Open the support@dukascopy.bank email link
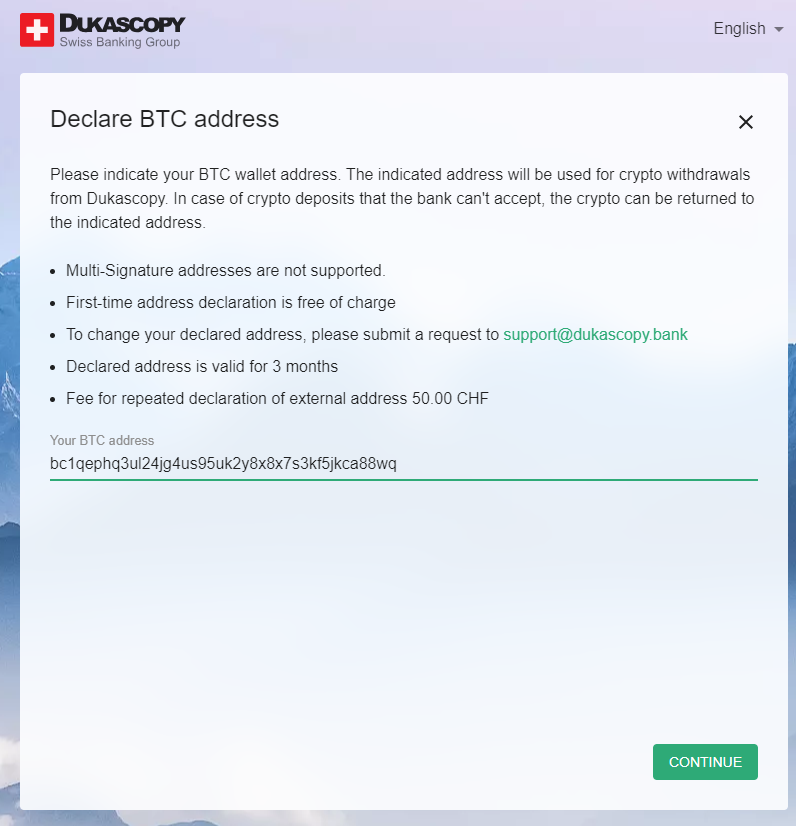 tap(595, 335)
